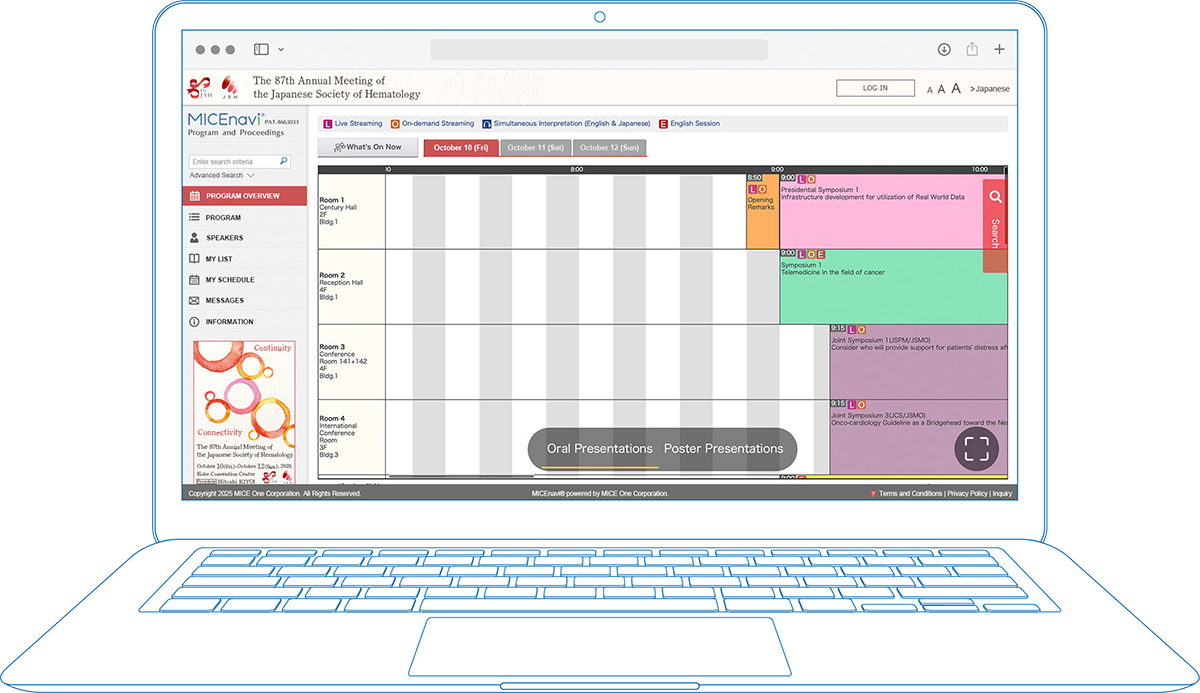Type in the Enter search criteria field
The width and height of the screenshot is (1200, 693).
pos(234,161)
